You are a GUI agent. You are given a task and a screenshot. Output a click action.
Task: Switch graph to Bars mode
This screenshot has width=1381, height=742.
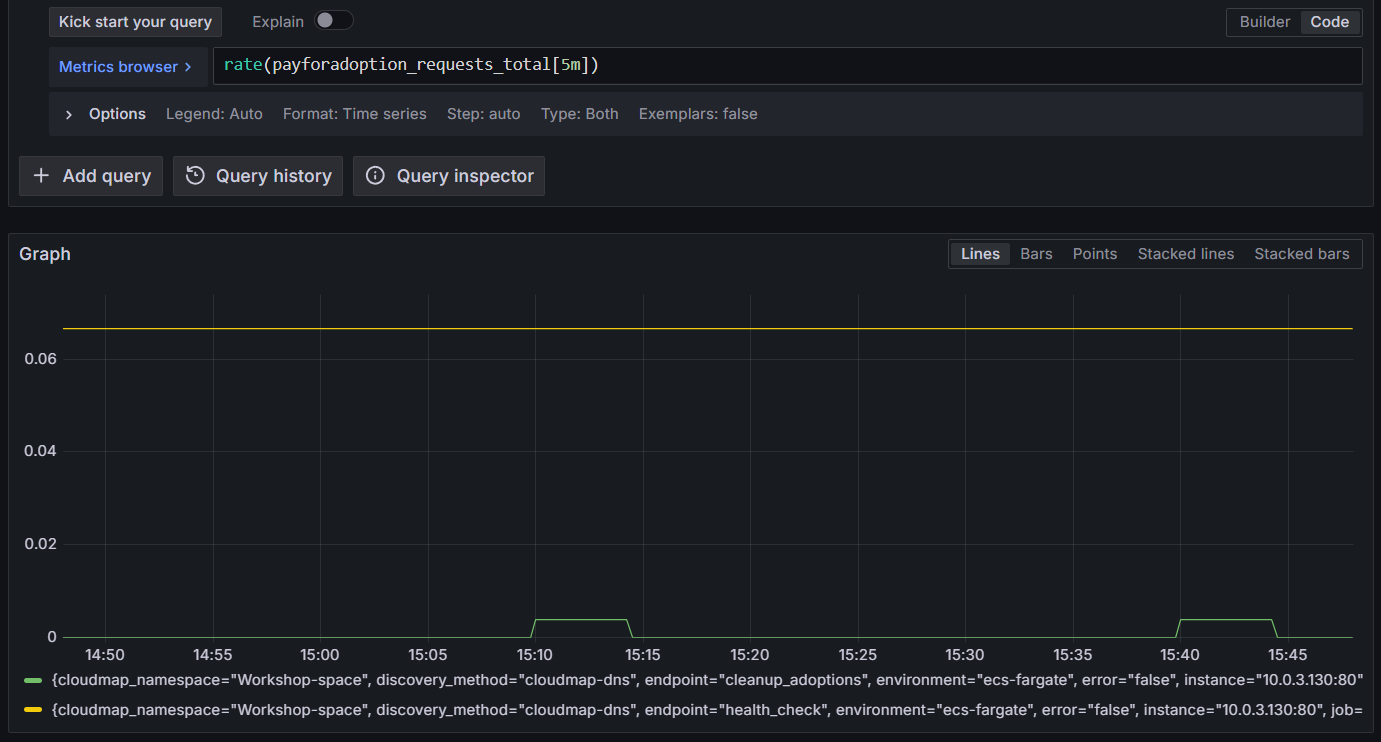[1036, 253]
